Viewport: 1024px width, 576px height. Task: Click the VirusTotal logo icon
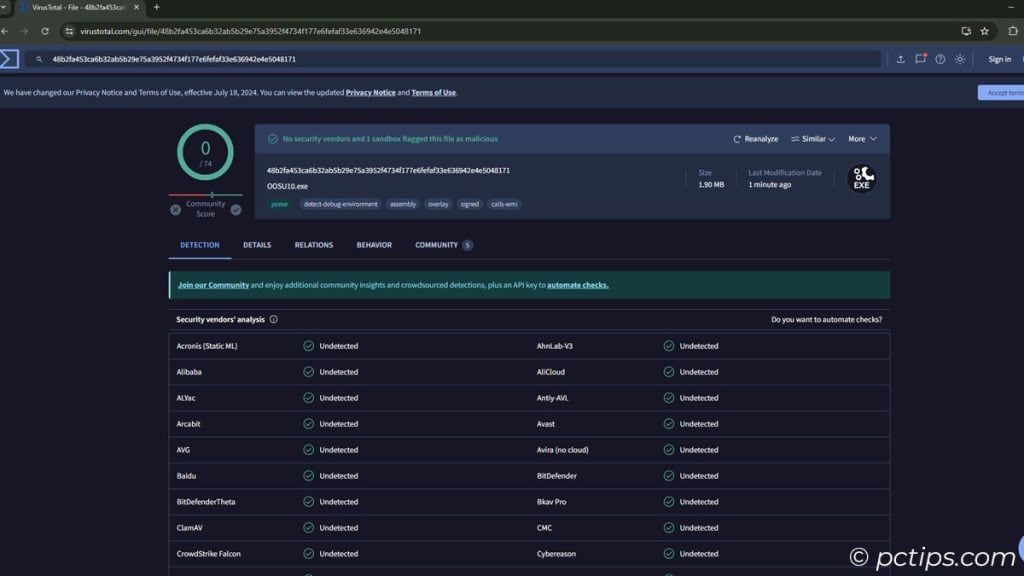(x=9, y=59)
